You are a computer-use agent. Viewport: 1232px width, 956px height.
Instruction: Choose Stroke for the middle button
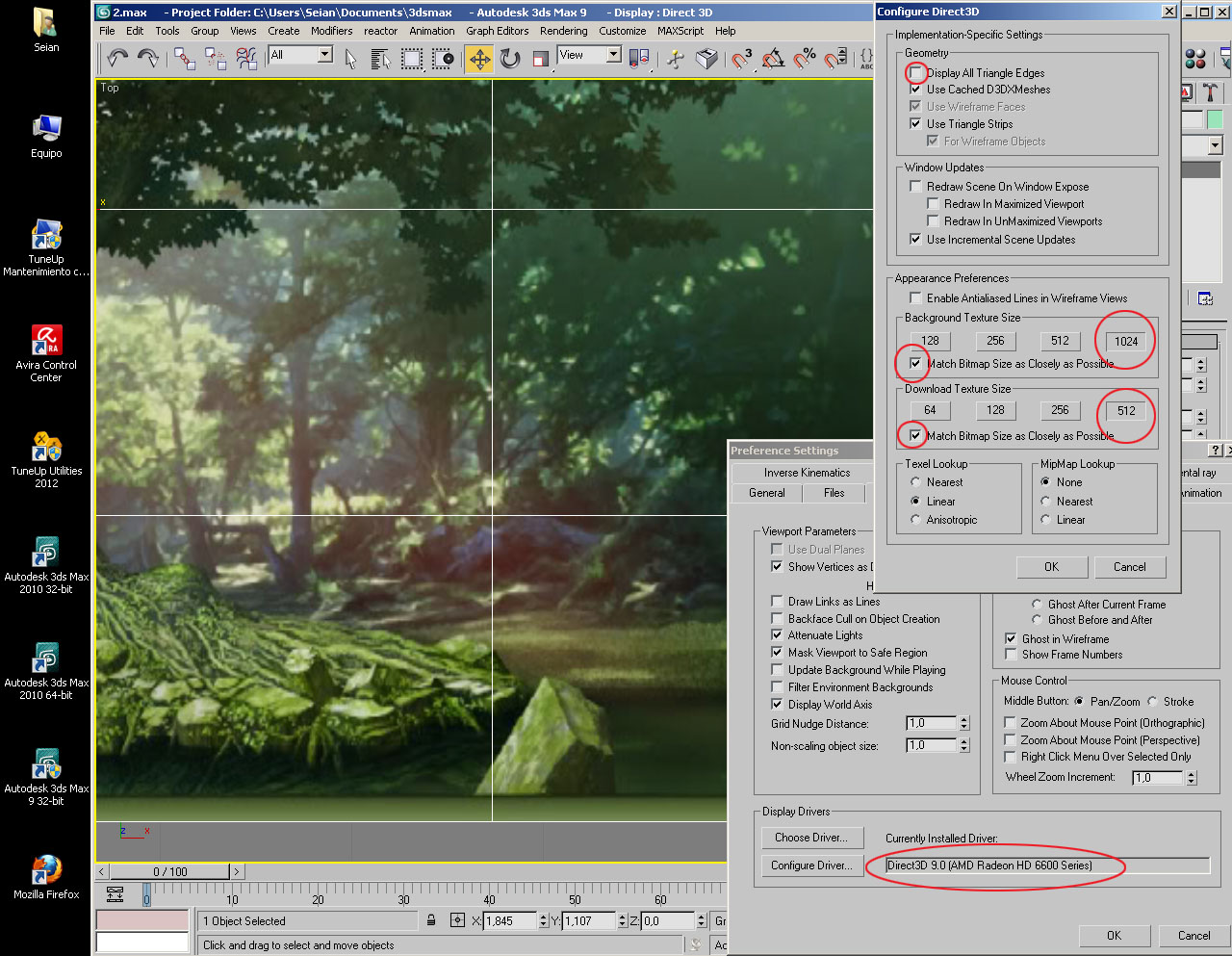click(1152, 702)
